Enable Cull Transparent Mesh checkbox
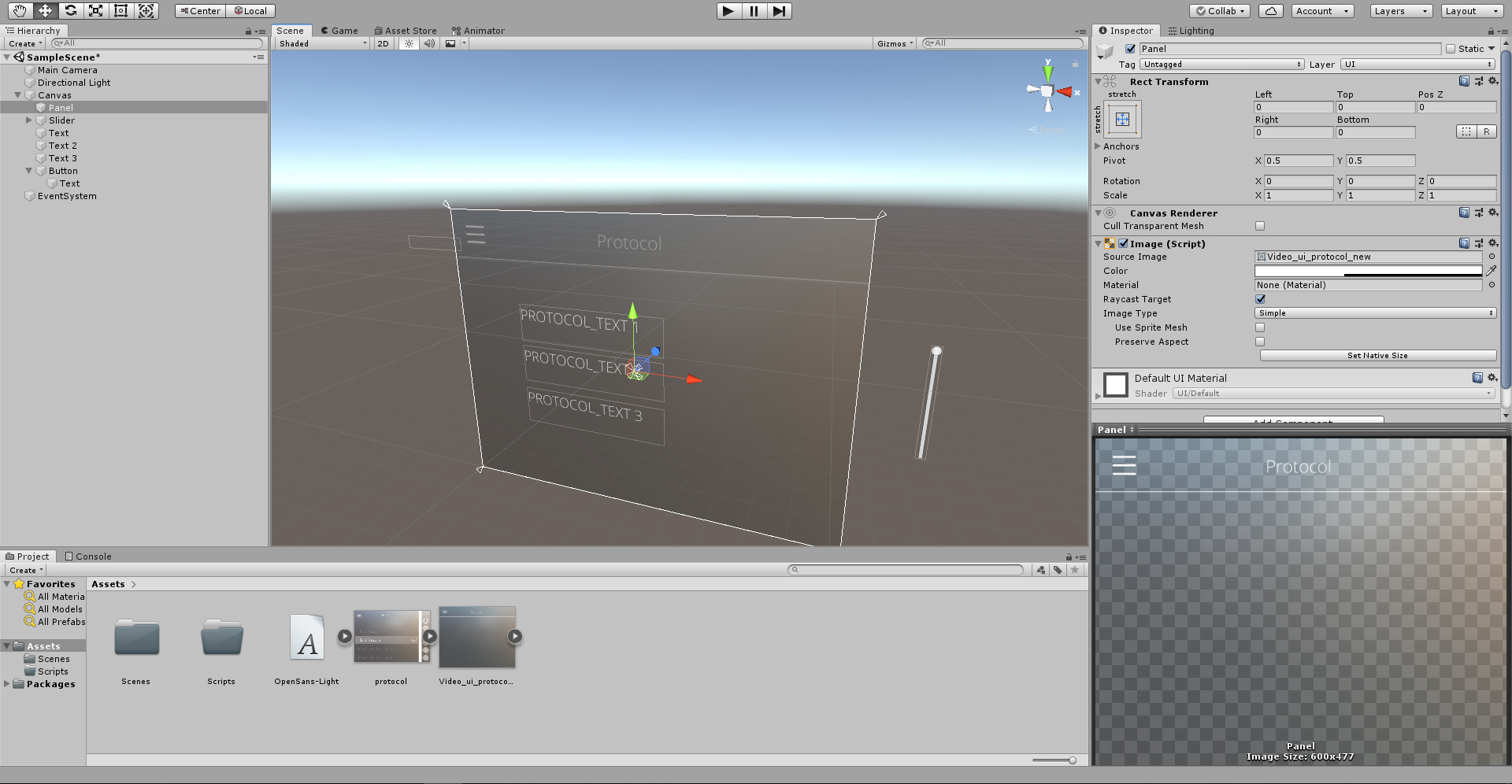1512x784 pixels. point(1260,226)
